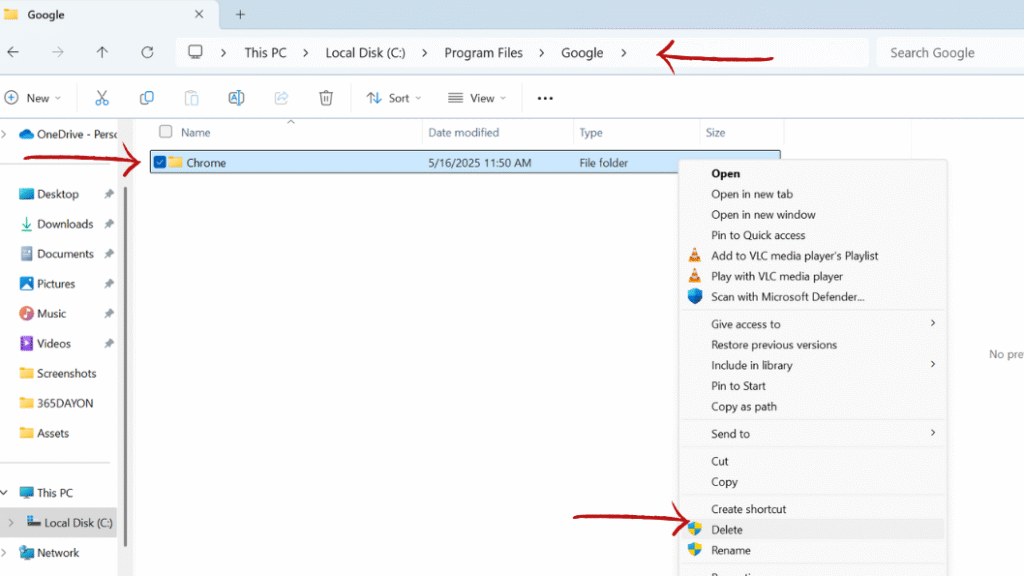This screenshot has width=1024, height=576.
Task: Click the Chrome folder icon in file list
Action: (x=176, y=162)
